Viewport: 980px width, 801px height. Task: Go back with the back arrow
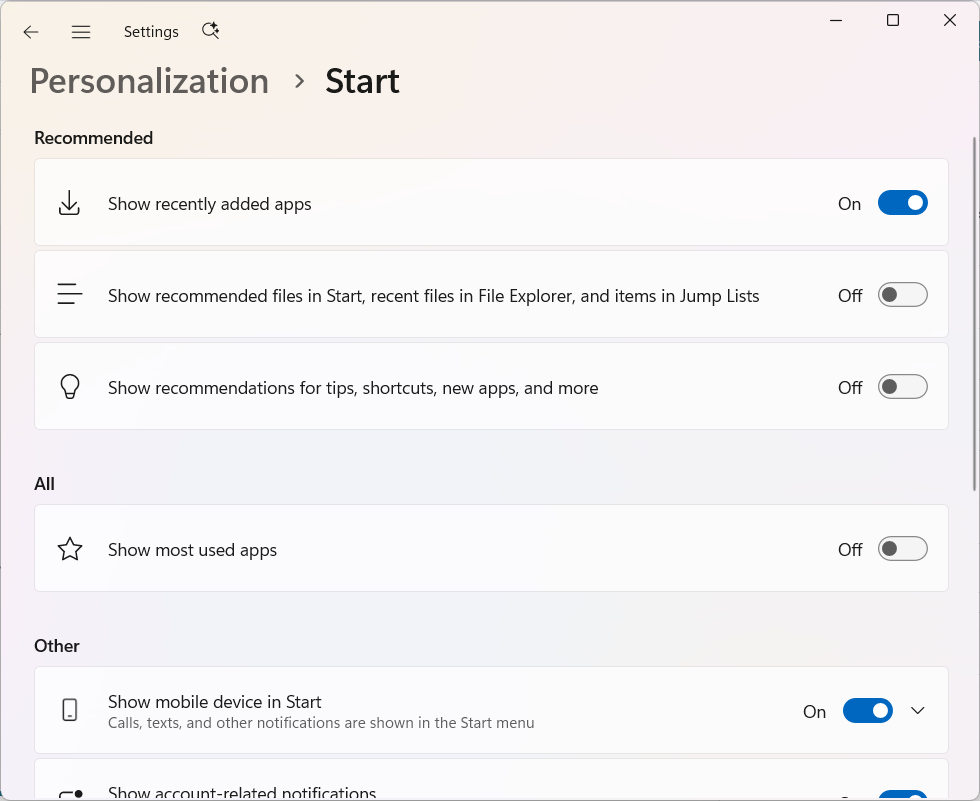[31, 32]
